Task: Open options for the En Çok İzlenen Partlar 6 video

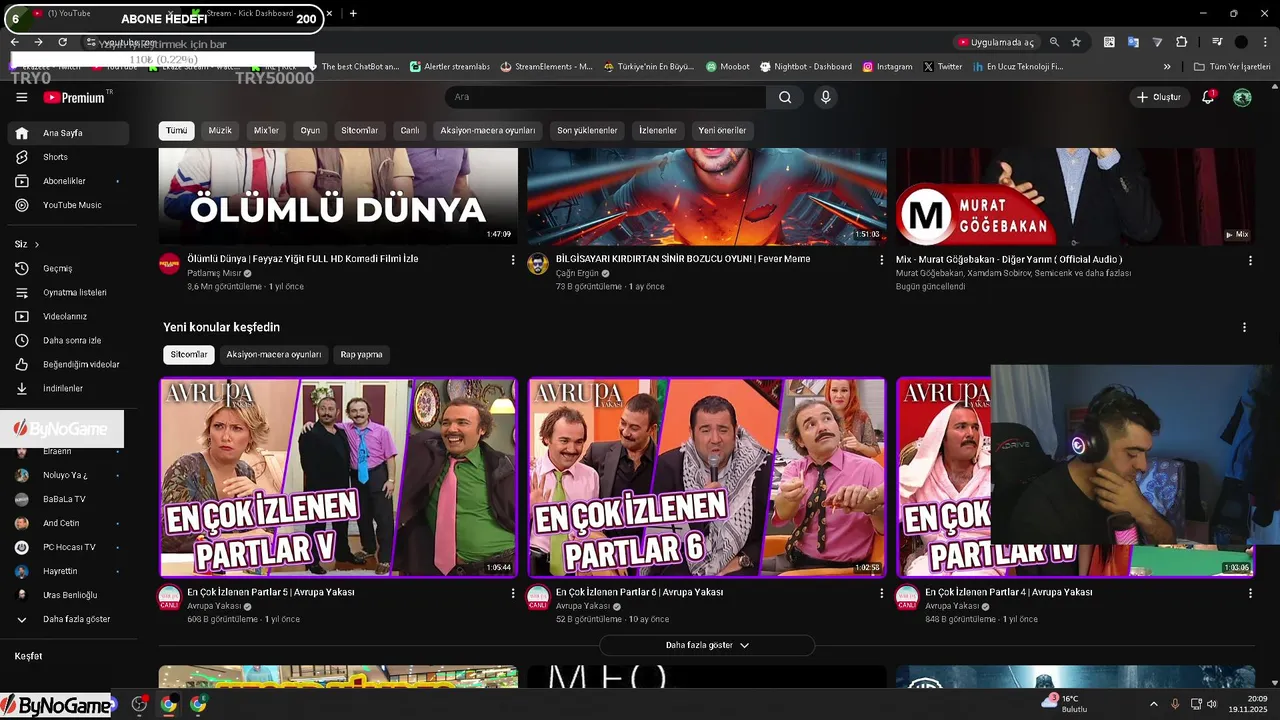Action: [x=882, y=593]
